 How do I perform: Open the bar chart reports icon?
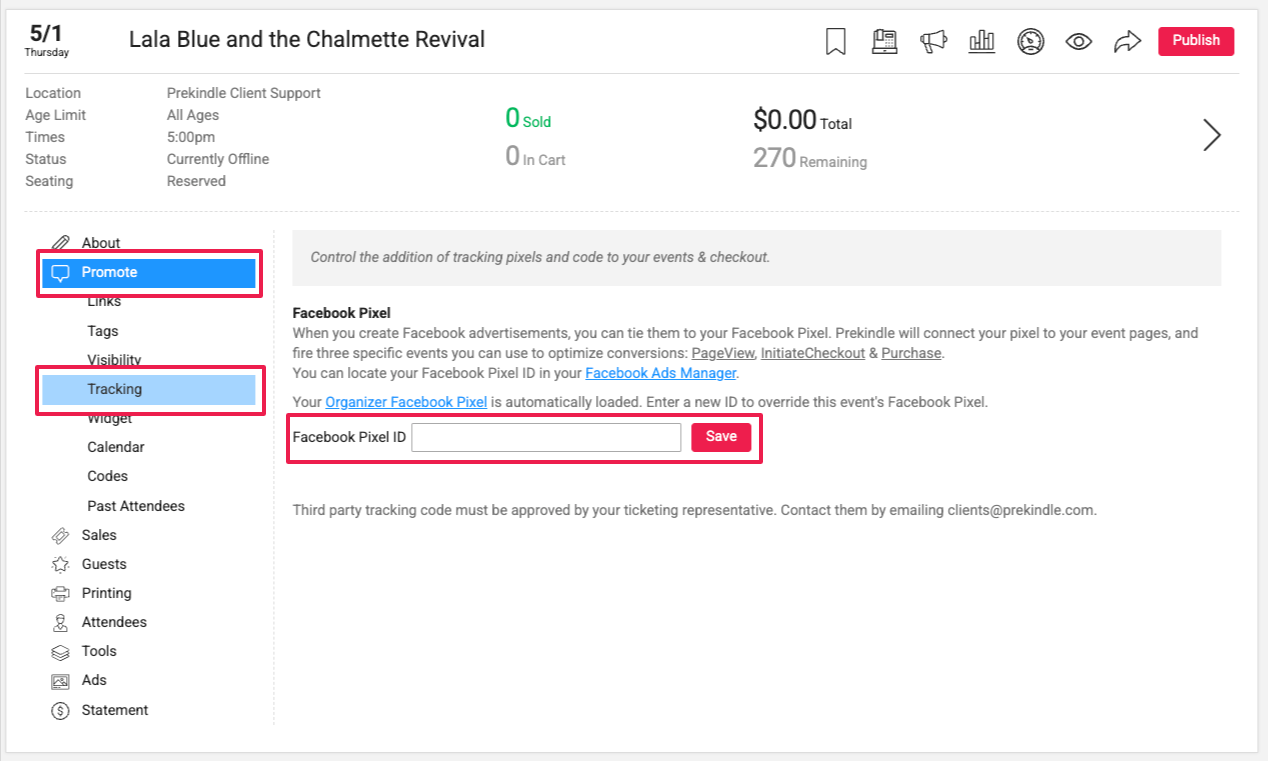point(982,41)
